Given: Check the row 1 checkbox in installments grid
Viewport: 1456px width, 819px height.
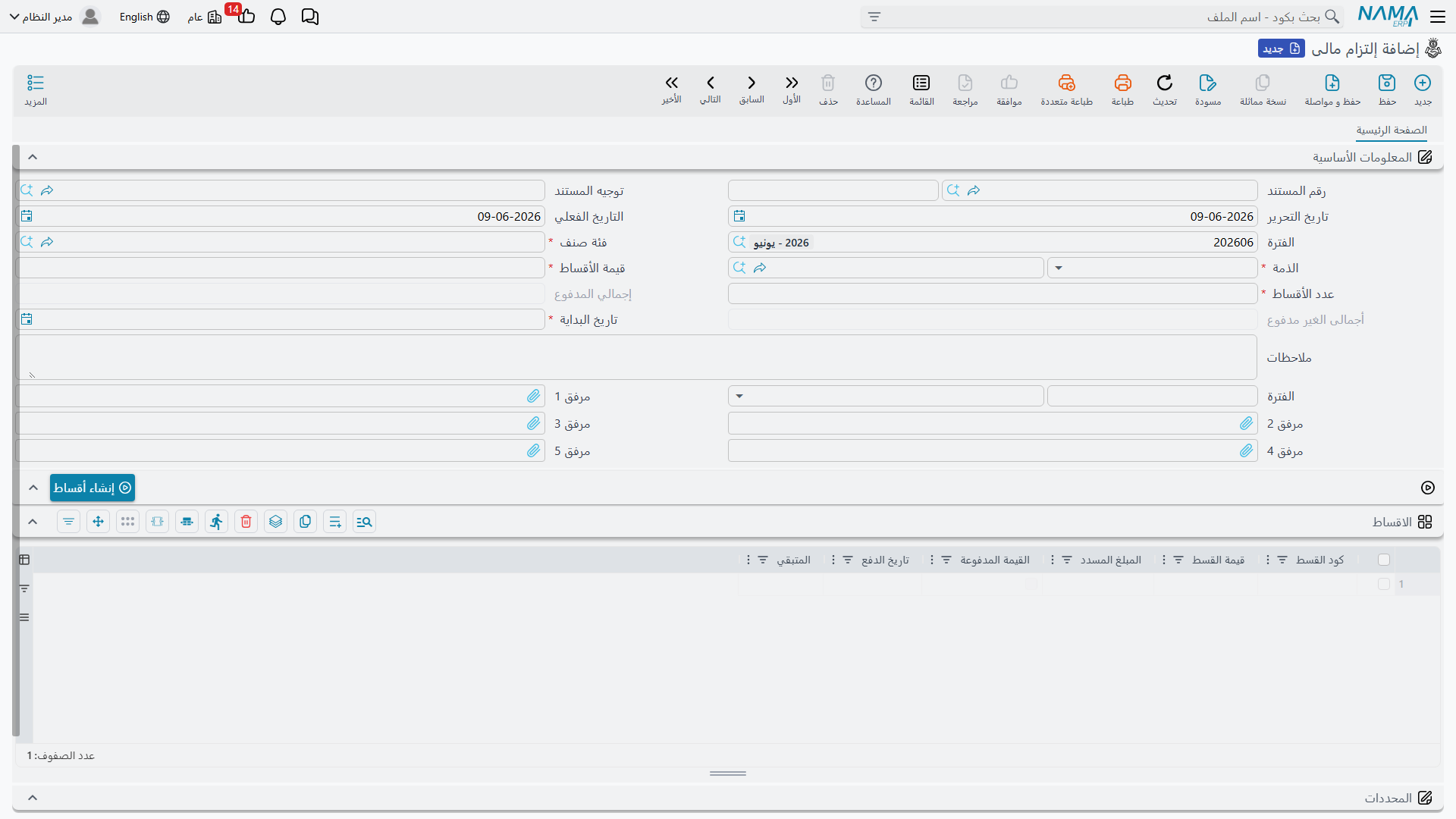Looking at the screenshot, I should pos(1384,584).
